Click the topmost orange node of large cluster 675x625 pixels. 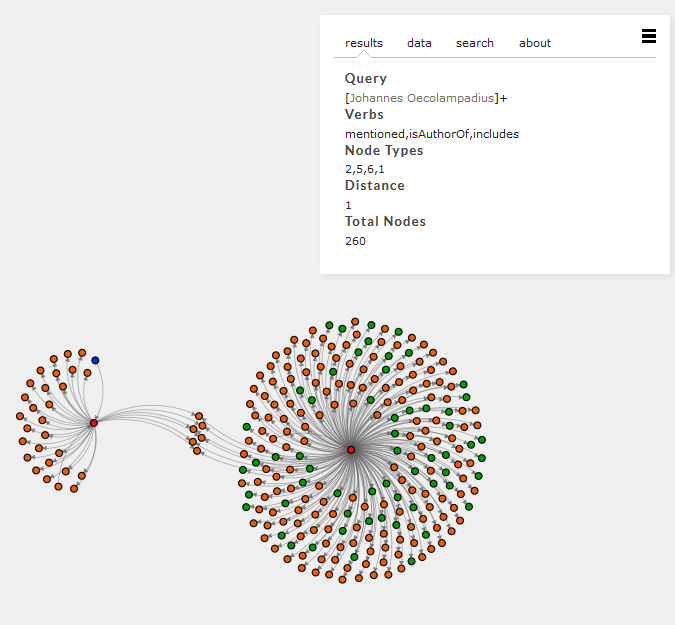pyautogui.click(x=355, y=322)
